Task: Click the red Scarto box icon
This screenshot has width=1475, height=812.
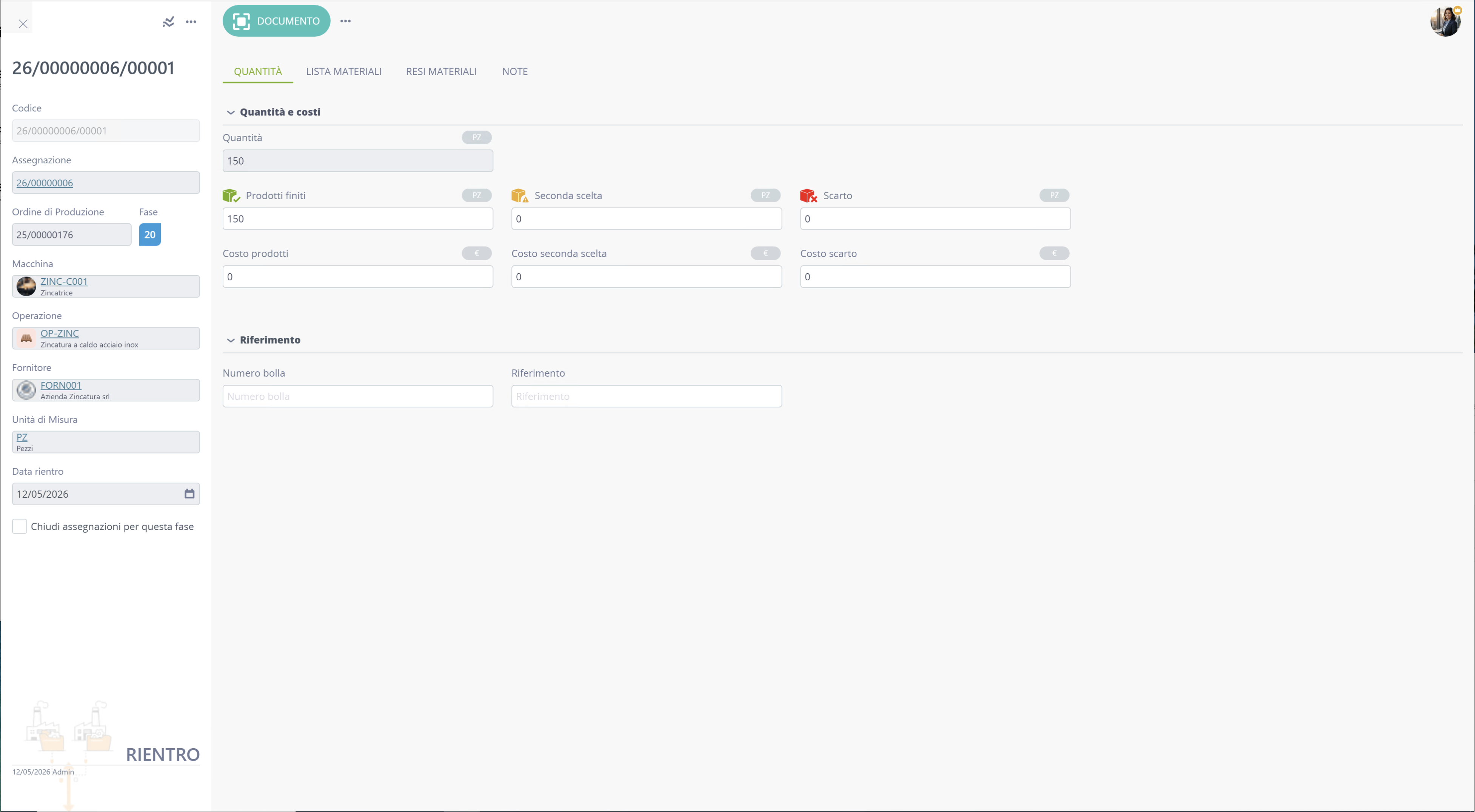Action: pyautogui.click(x=808, y=196)
